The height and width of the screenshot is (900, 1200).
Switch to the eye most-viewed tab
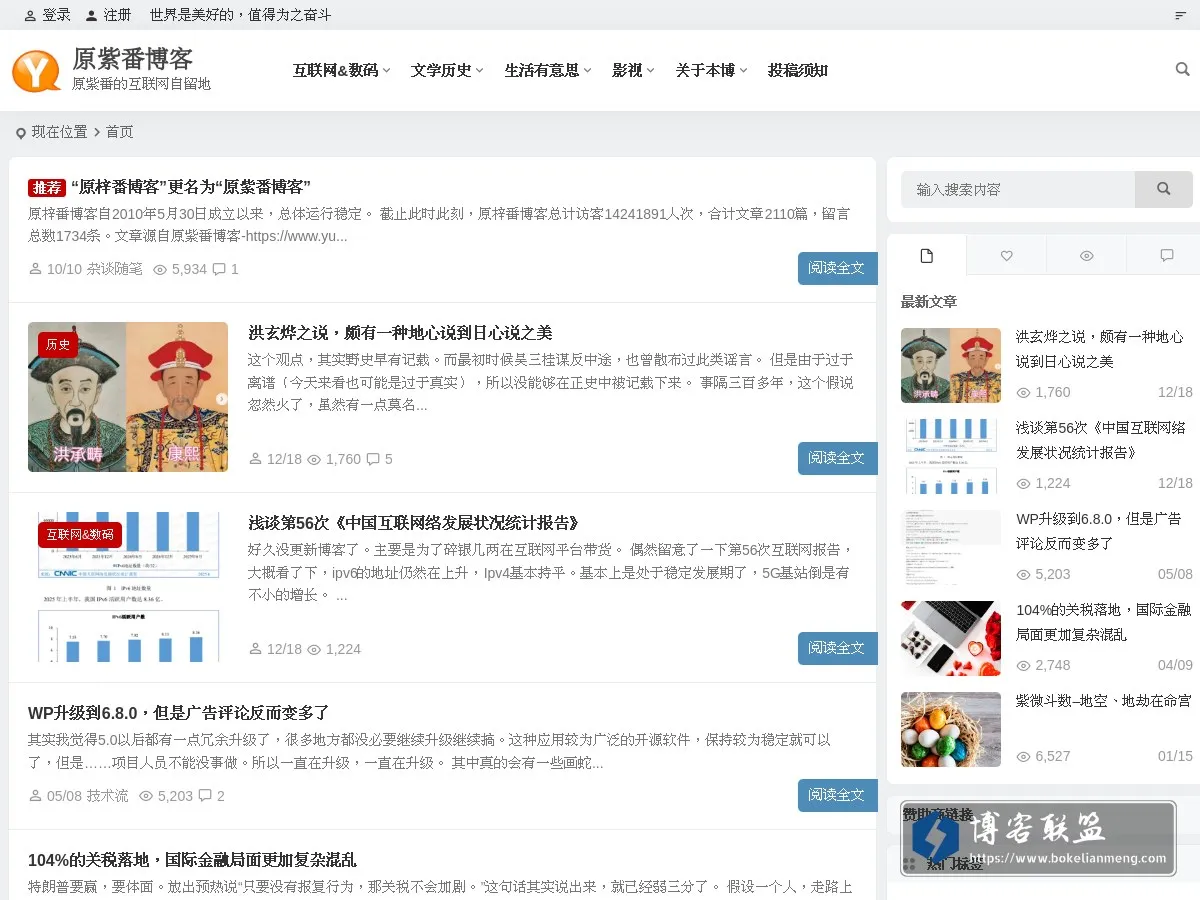coord(1087,256)
